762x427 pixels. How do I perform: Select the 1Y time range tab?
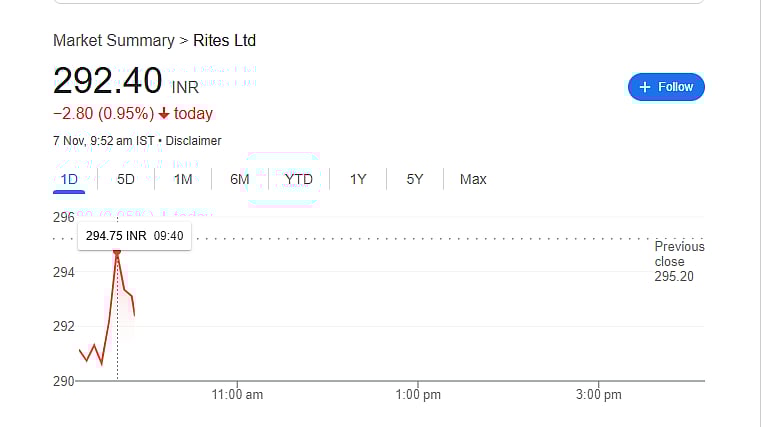point(357,179)
